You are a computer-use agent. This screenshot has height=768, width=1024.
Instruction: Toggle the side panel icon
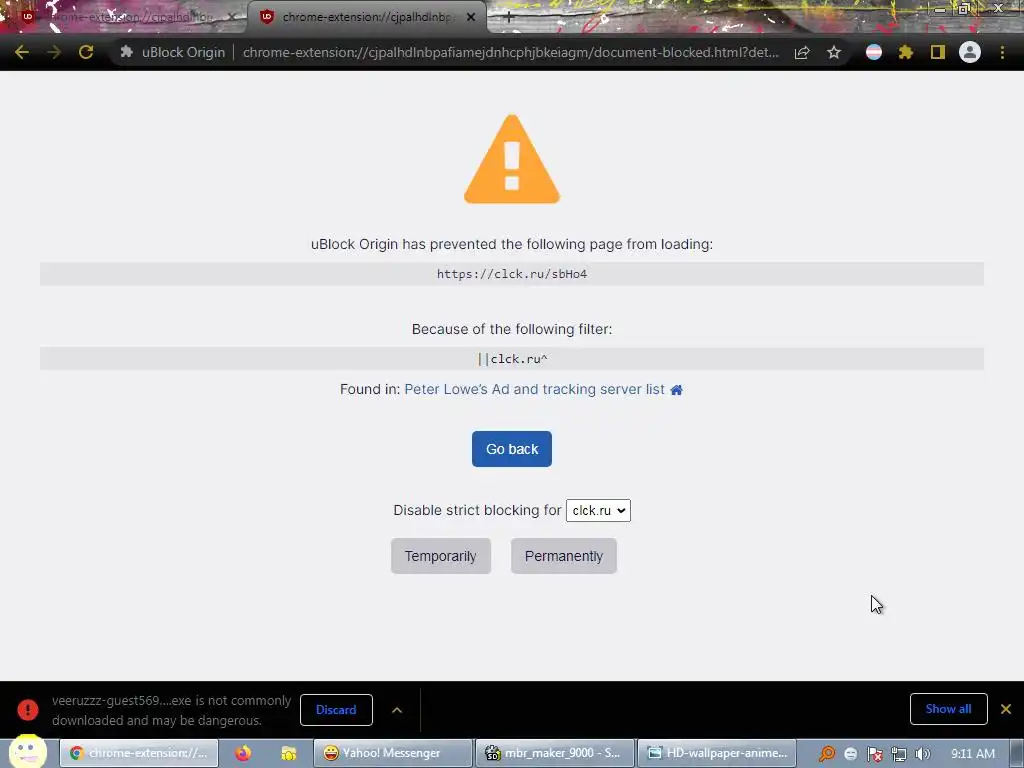[x=938, y=52]
